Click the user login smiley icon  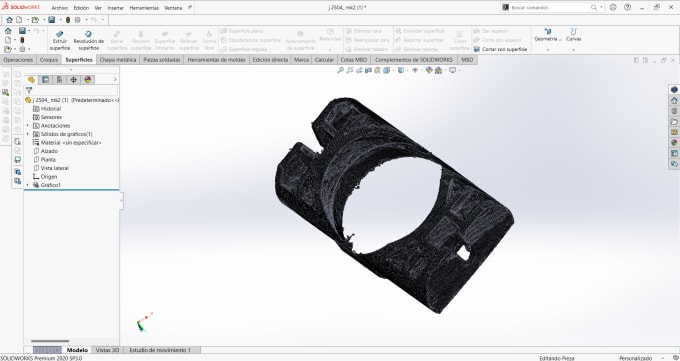point(613,7)
